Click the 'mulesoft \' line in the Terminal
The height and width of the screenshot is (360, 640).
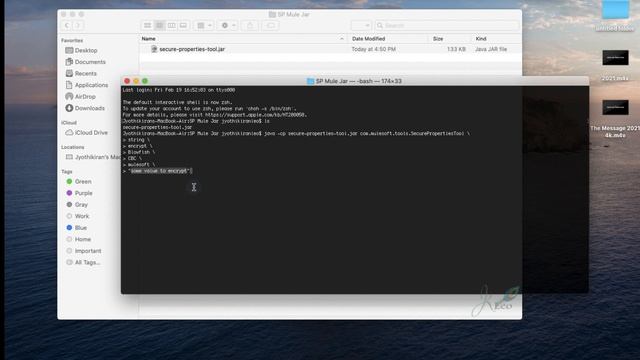point(141,164)
